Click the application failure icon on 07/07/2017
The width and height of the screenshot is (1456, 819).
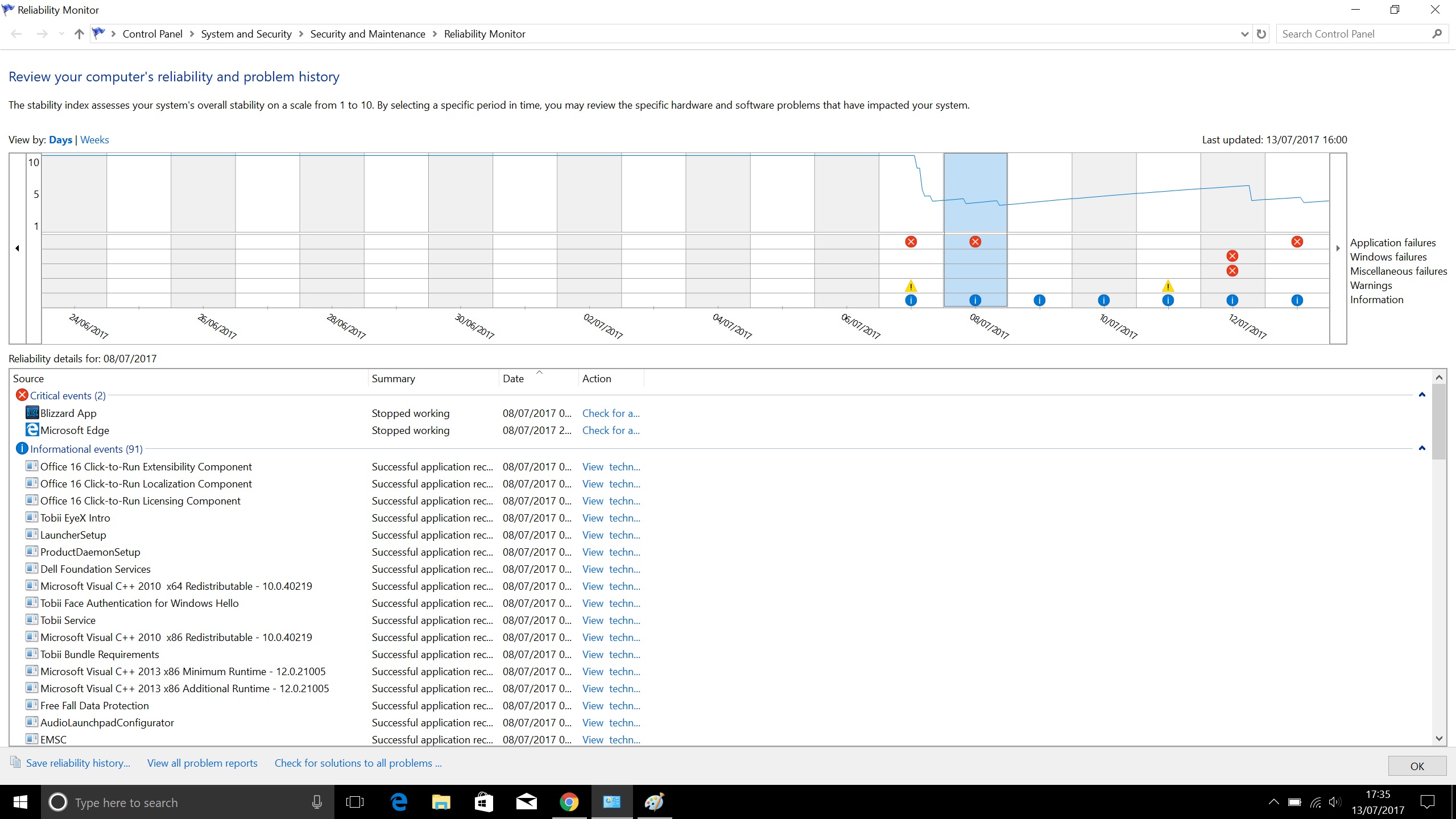click(x=911, y=242)
